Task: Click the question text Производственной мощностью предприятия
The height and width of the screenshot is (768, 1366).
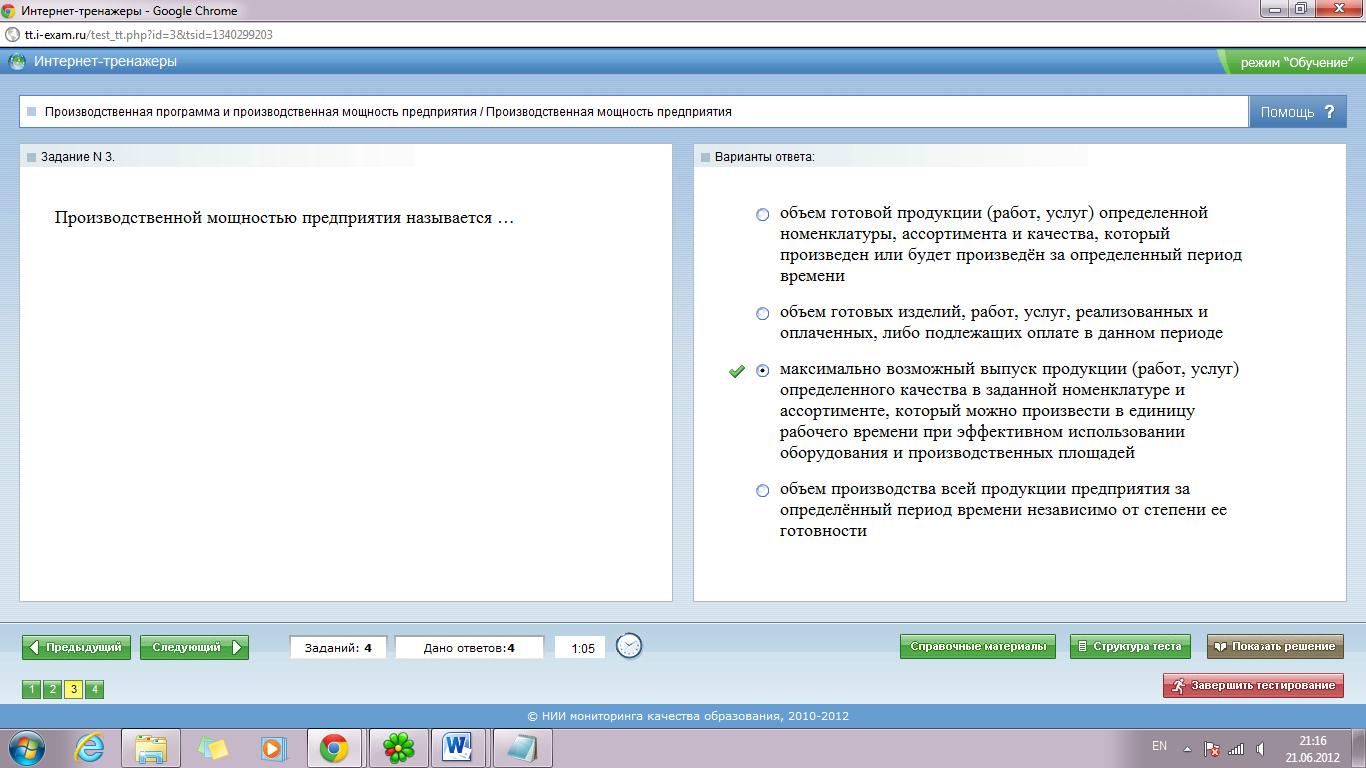Action: click(x=284, y=217)
